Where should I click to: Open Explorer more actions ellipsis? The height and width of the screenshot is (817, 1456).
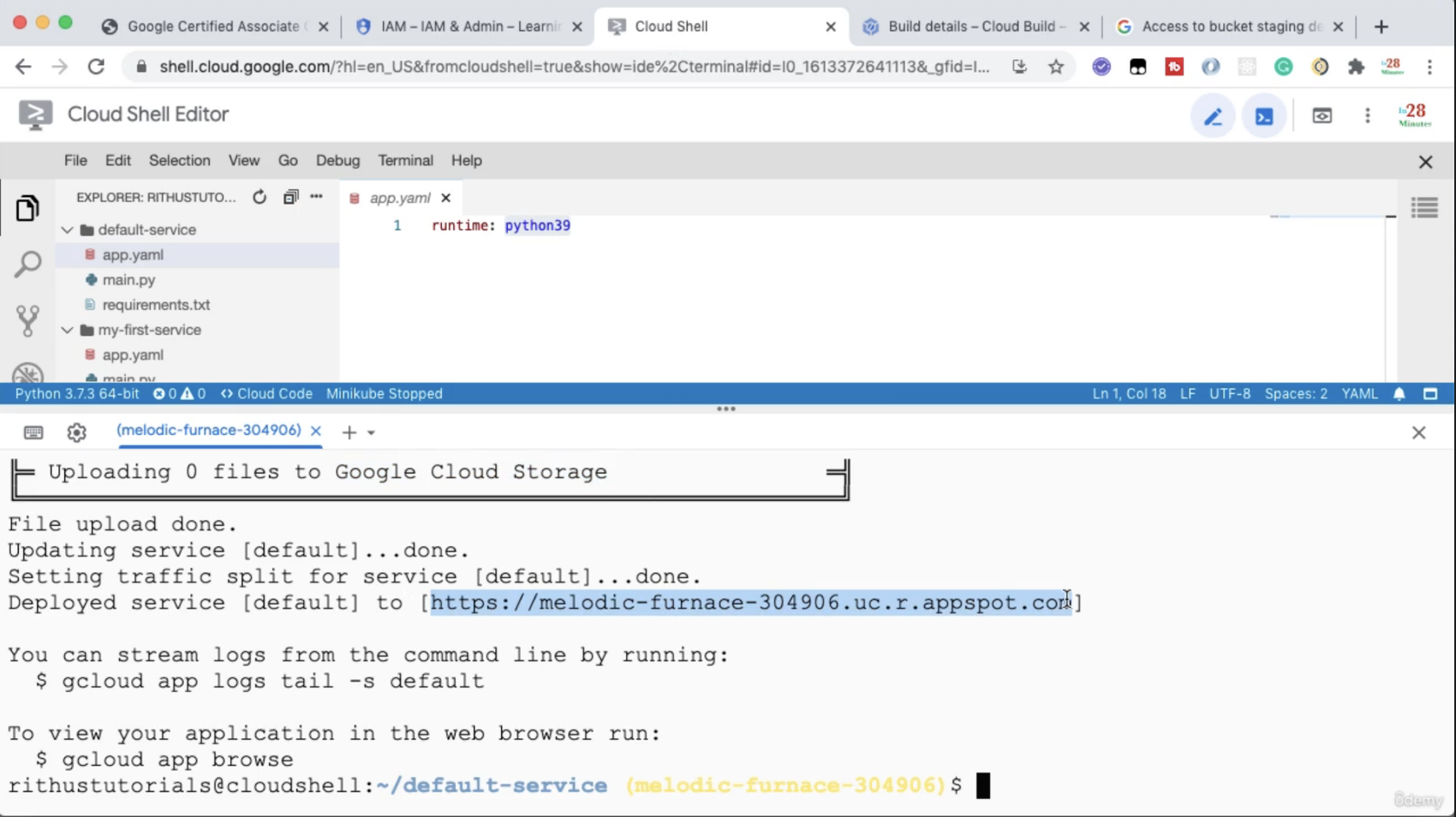tap(317, 197)
